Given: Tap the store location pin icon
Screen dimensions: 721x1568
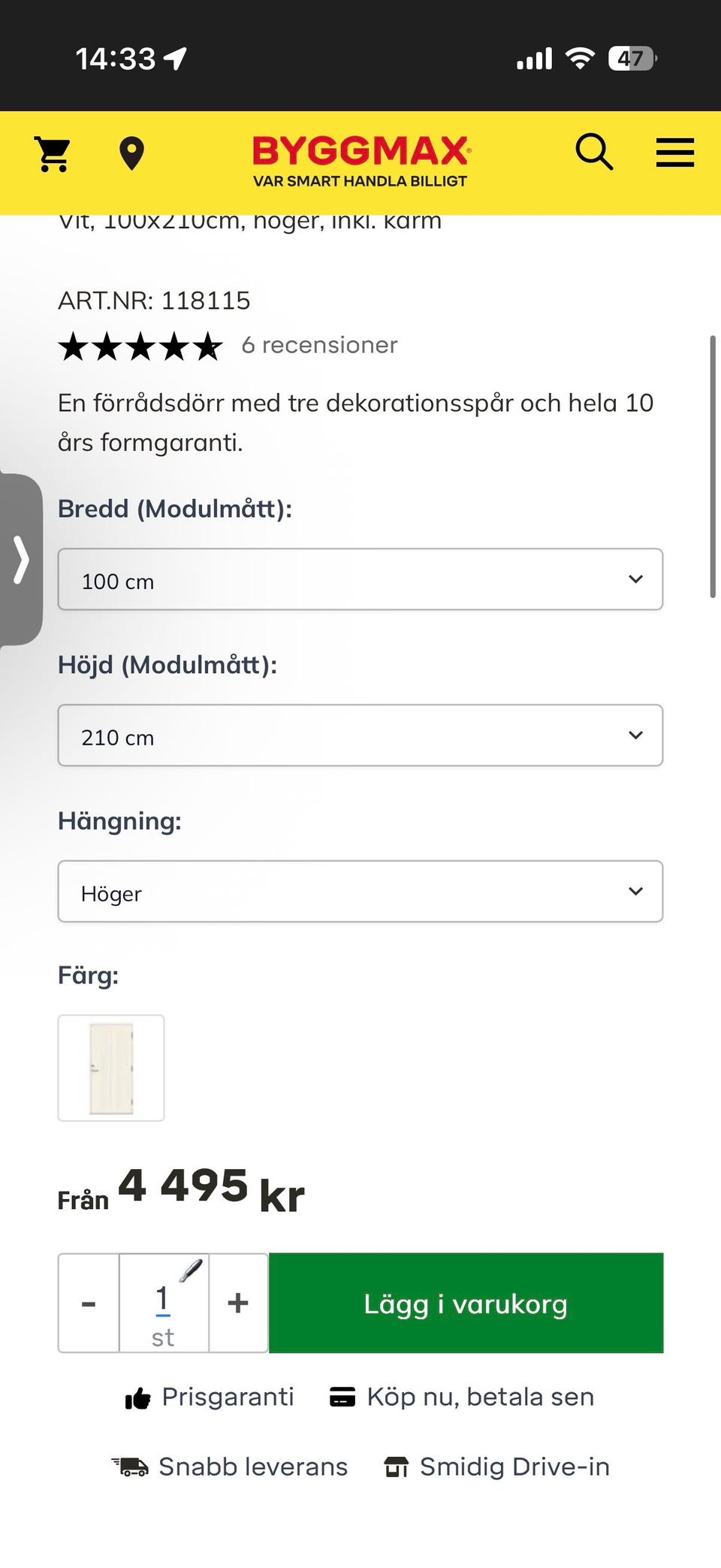Looking at the screenshot, I should pos(131,154).
